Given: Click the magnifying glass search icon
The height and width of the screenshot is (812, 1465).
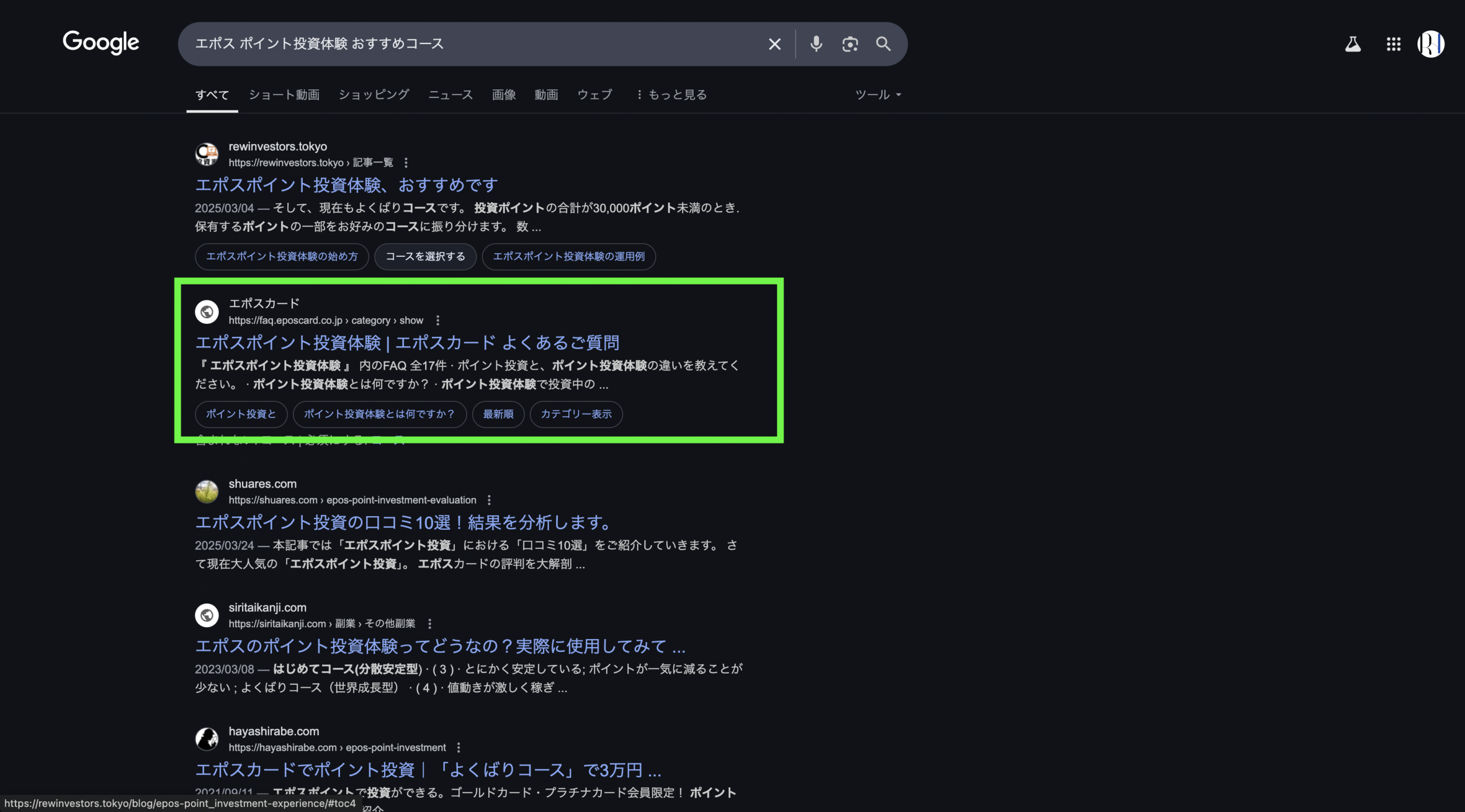Looking at the screenshot, I should 883,44.
